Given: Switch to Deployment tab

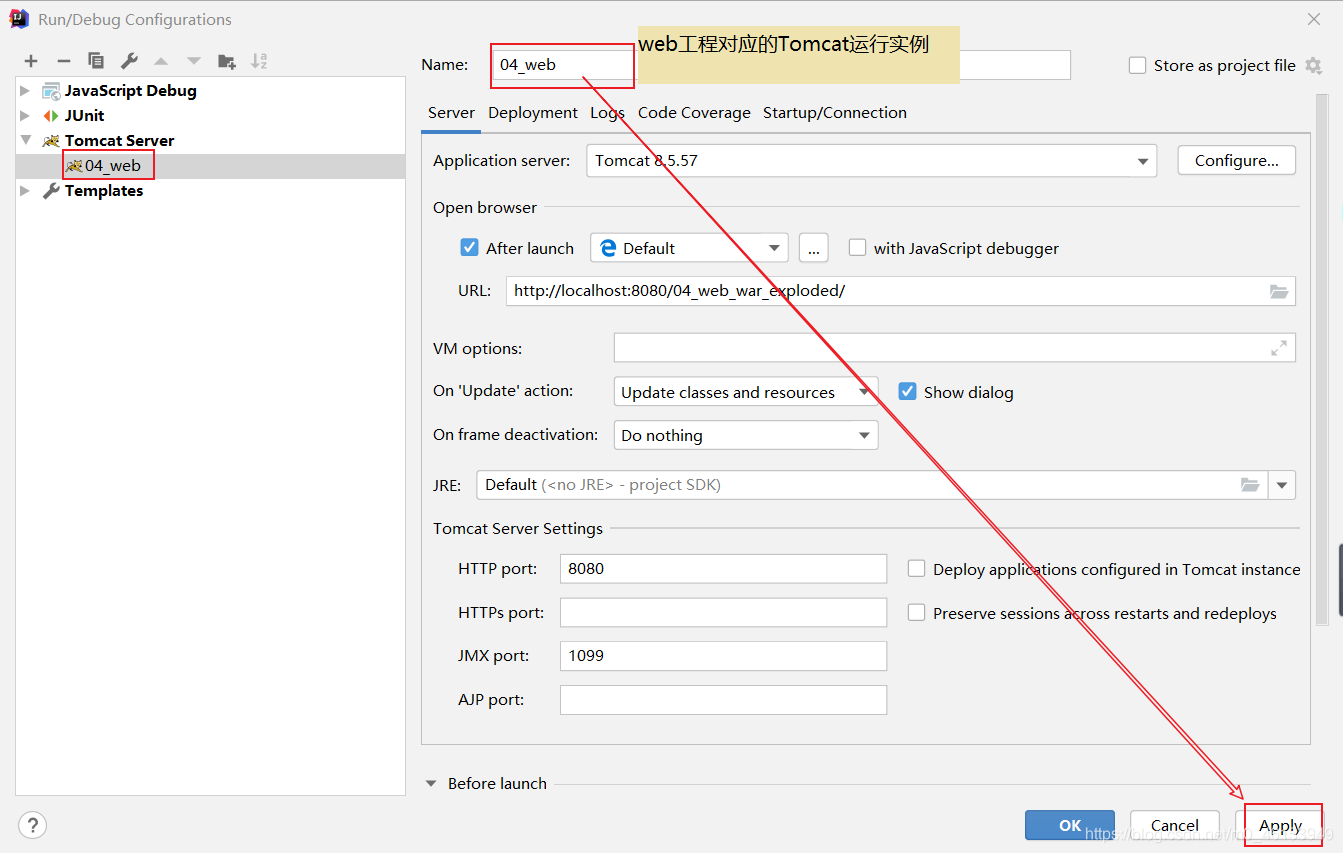Looking at the screenshot, I should click(533, 113).
